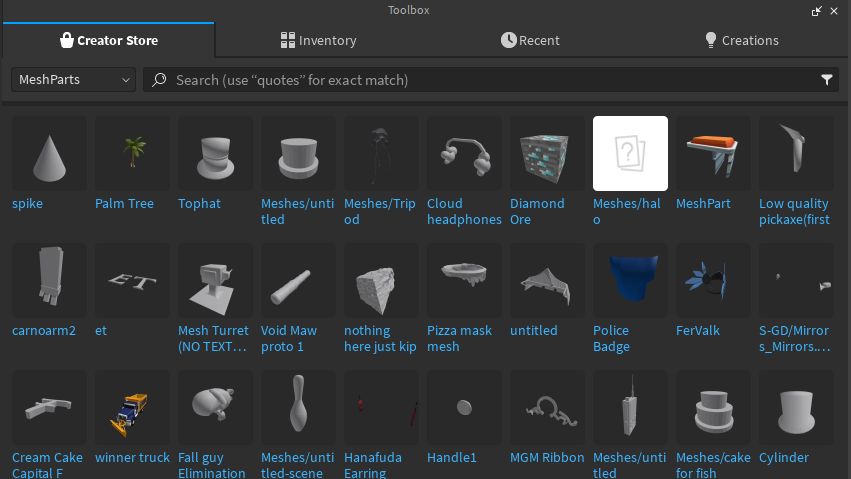The image size is (851, 479).
Task: Click the Mesh Turret asset name
Action: pos(213,339)
